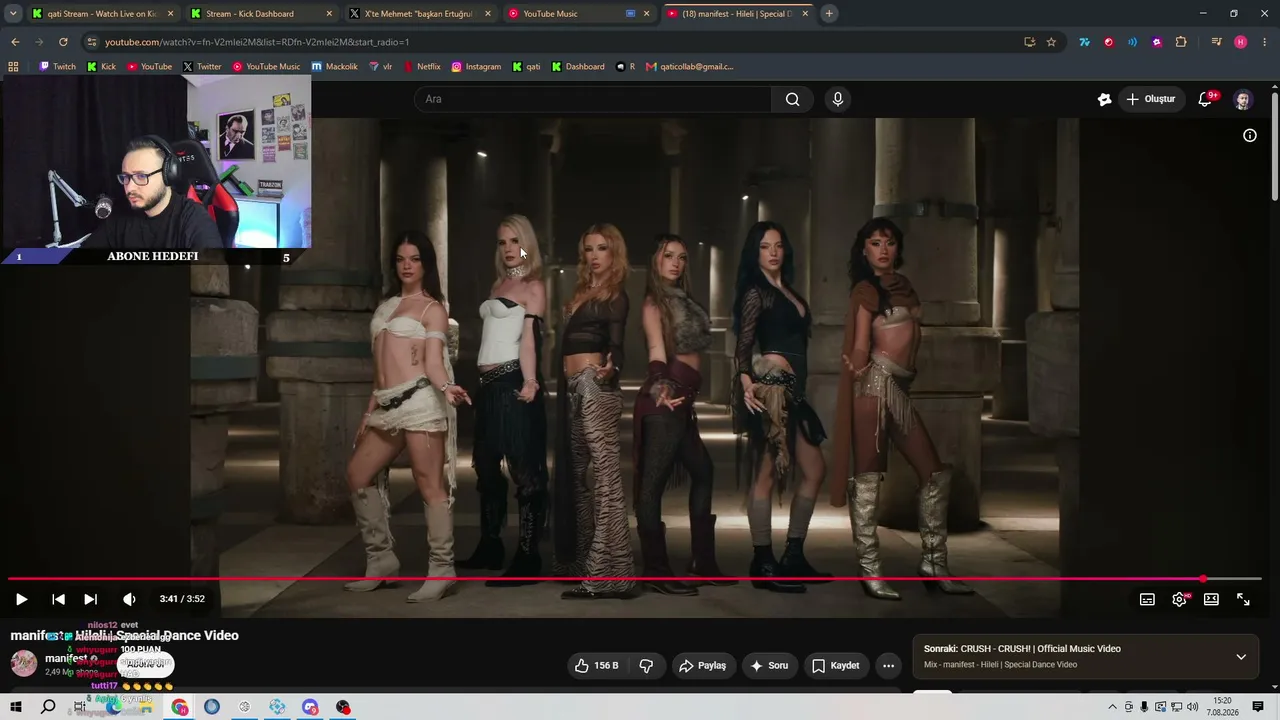Save video with the Kaydet button
1280x720 pixels.
(835, 665)
